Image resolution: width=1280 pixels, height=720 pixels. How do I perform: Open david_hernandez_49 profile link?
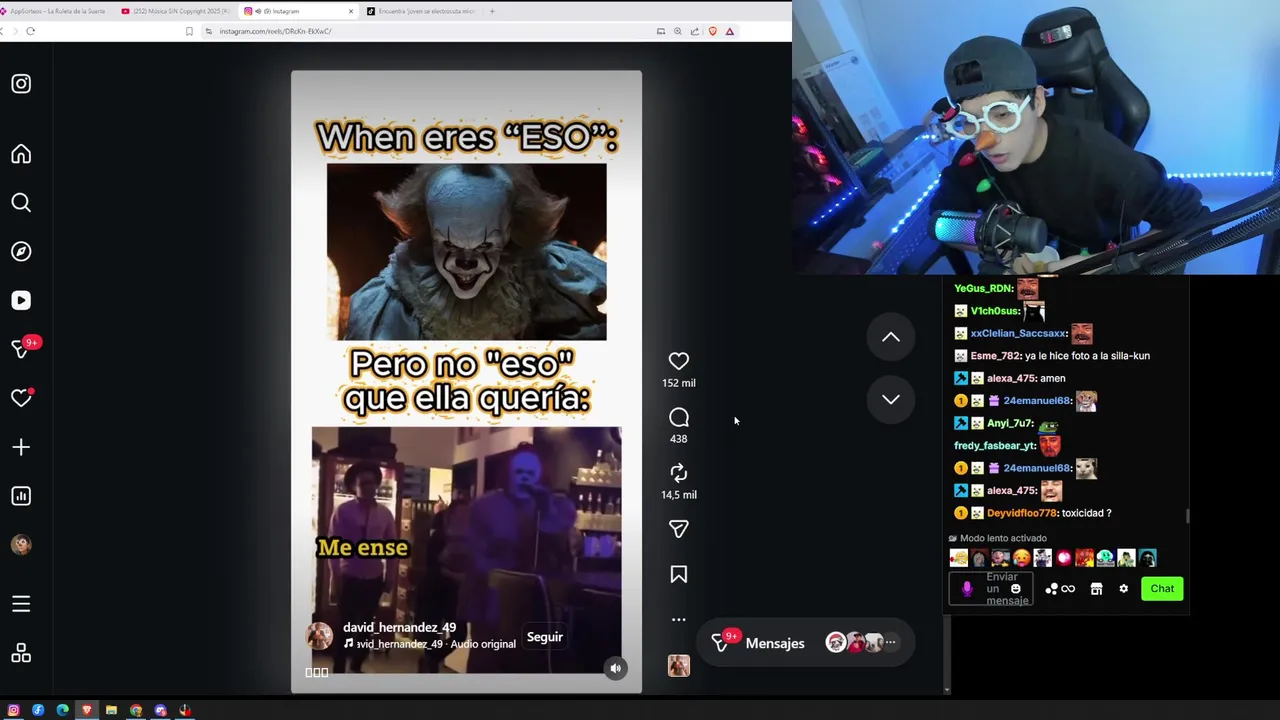tap(399, 627)
